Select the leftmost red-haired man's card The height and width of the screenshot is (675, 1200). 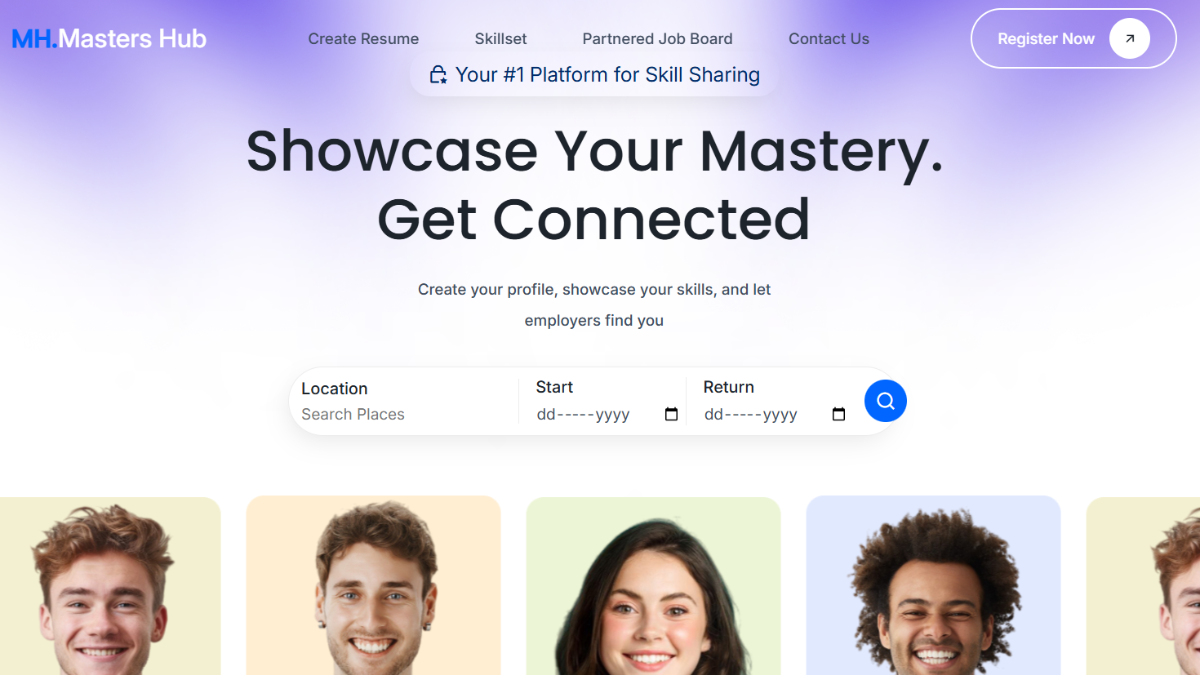click(x=110, y=586)
